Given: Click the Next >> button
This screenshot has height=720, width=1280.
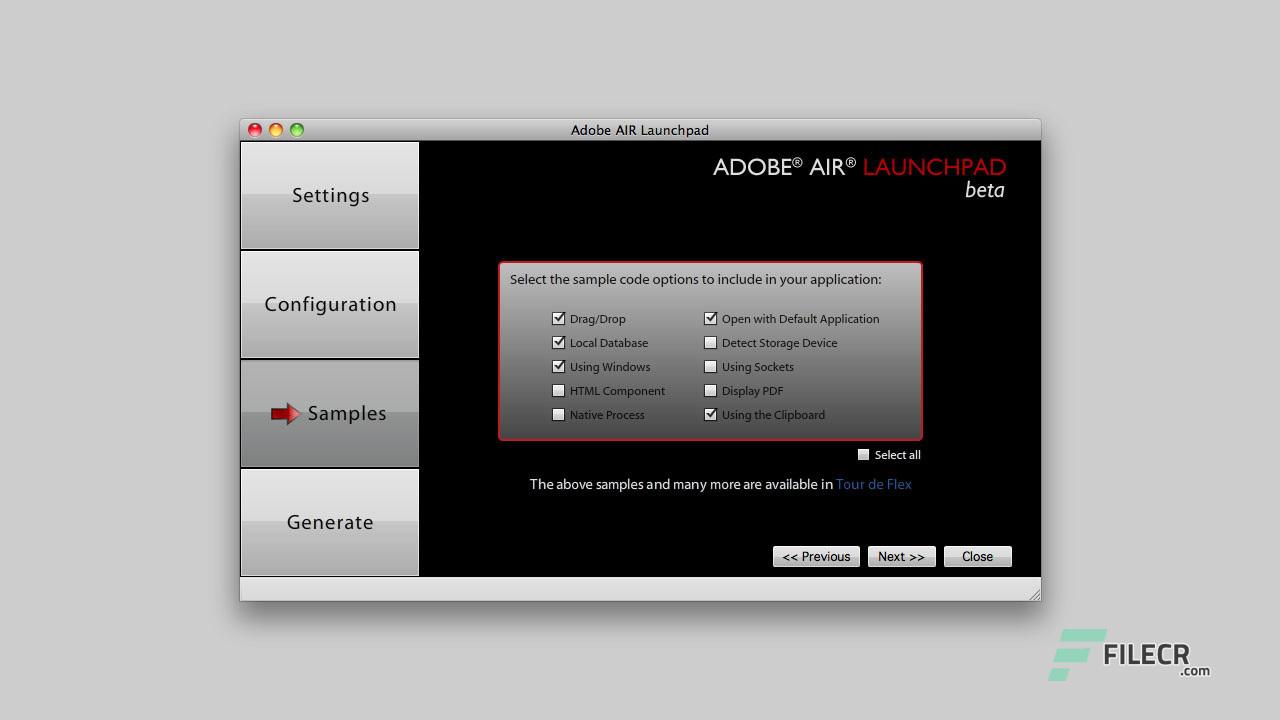Looking at the screenshot, I should click(902, 557).
